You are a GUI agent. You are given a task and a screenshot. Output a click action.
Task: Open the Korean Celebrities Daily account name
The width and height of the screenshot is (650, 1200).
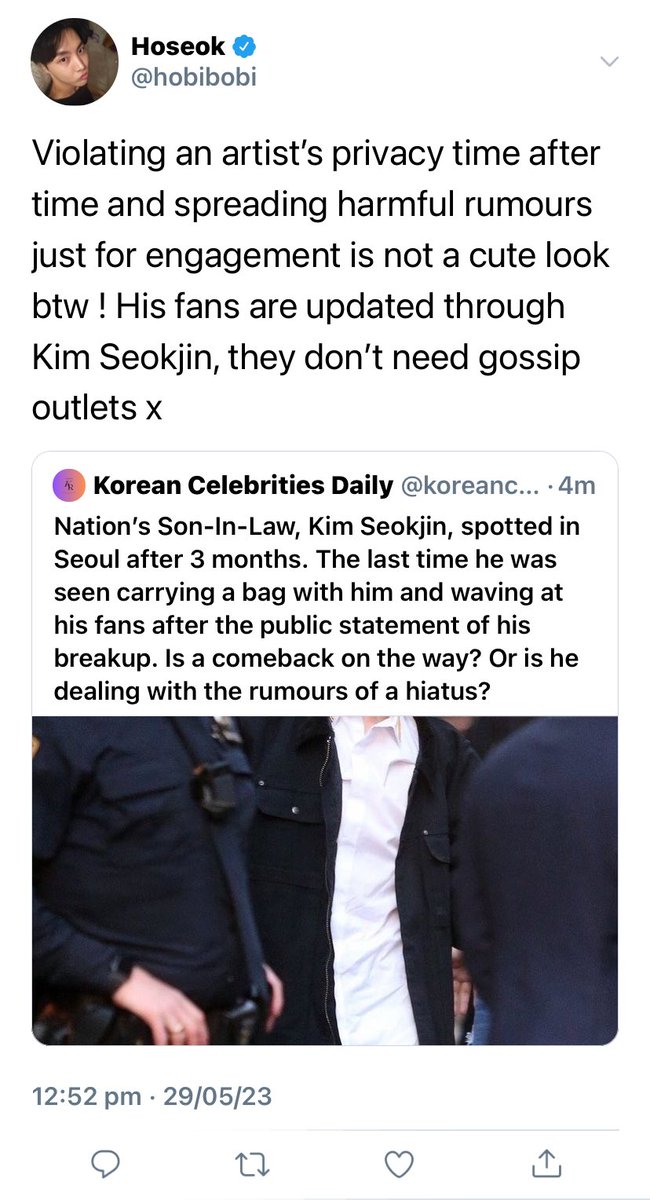243,485
